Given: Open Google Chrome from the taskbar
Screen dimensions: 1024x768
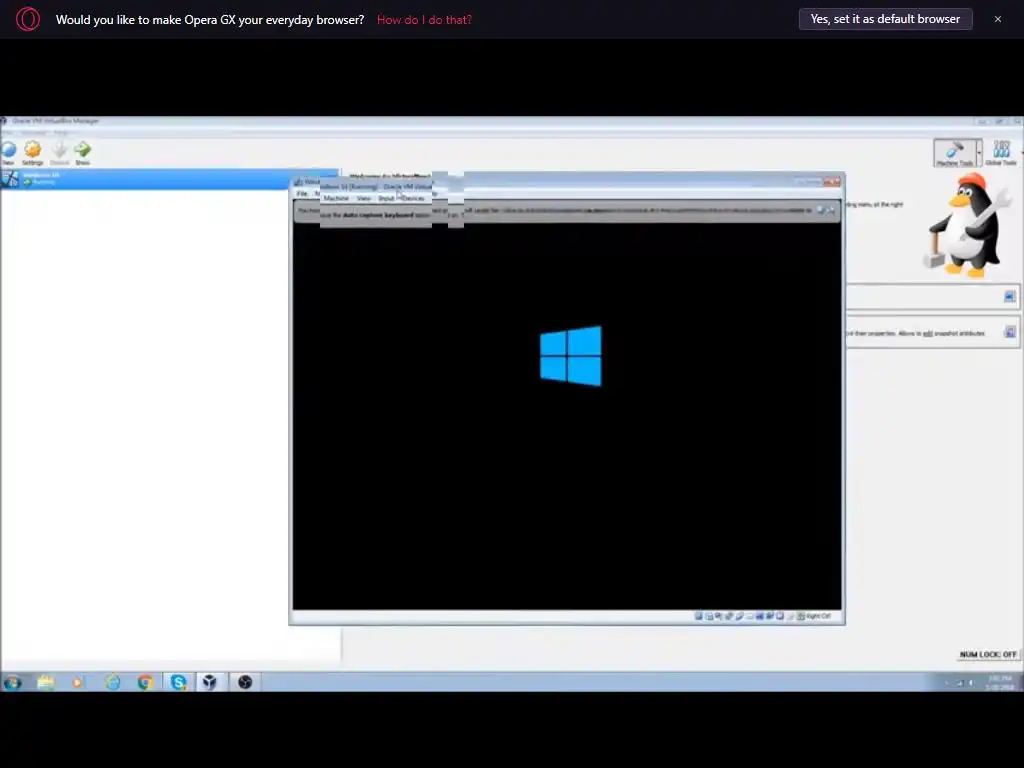Looking at the screenshot, I should pyautogui.click(x=145, y=682).
